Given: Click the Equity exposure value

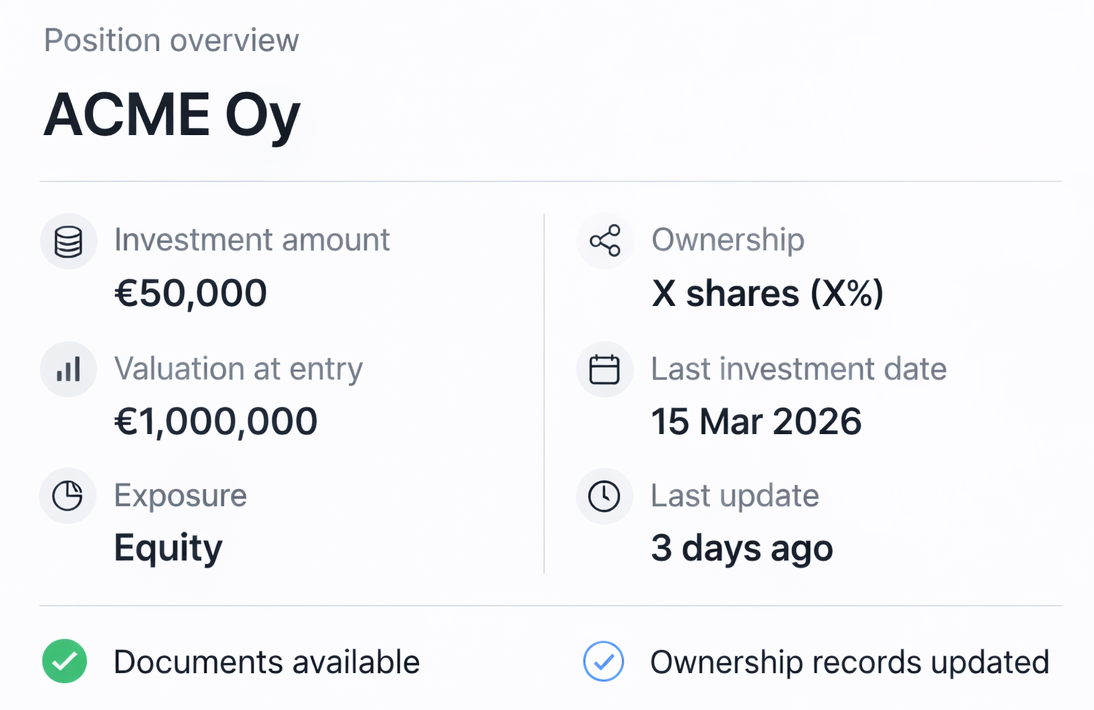Looking at the screenshot, I should click(168, 548).
